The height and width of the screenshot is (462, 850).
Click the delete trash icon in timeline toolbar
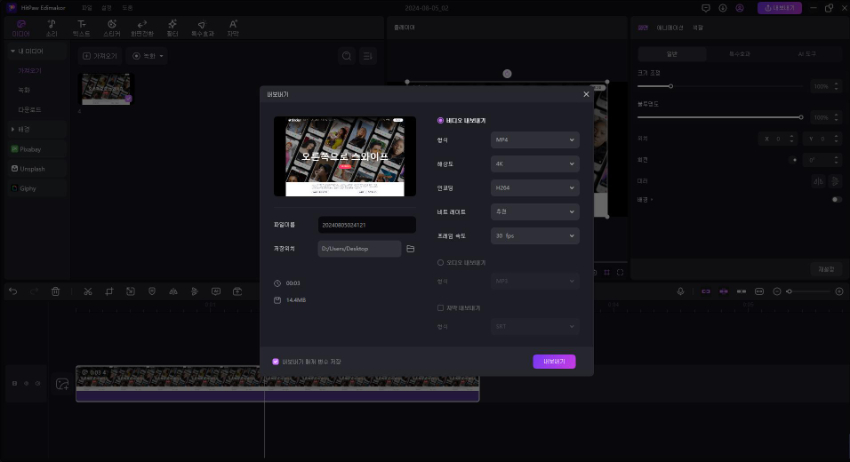point(56,292)
